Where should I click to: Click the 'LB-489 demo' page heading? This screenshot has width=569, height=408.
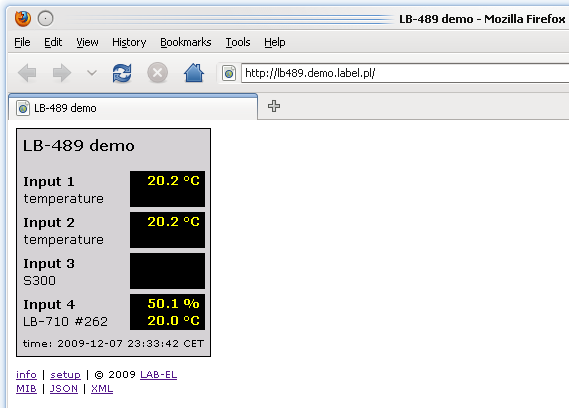79,146
